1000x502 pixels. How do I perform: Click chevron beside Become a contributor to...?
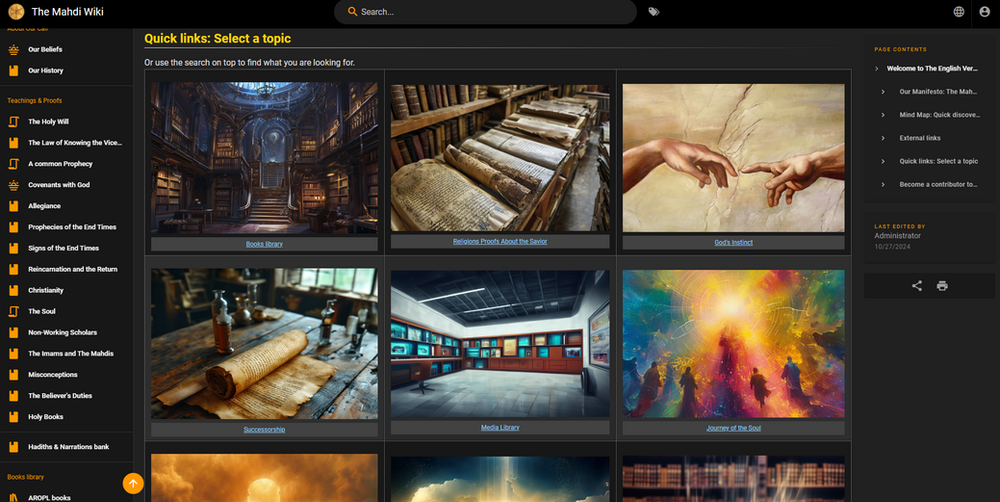883,184
